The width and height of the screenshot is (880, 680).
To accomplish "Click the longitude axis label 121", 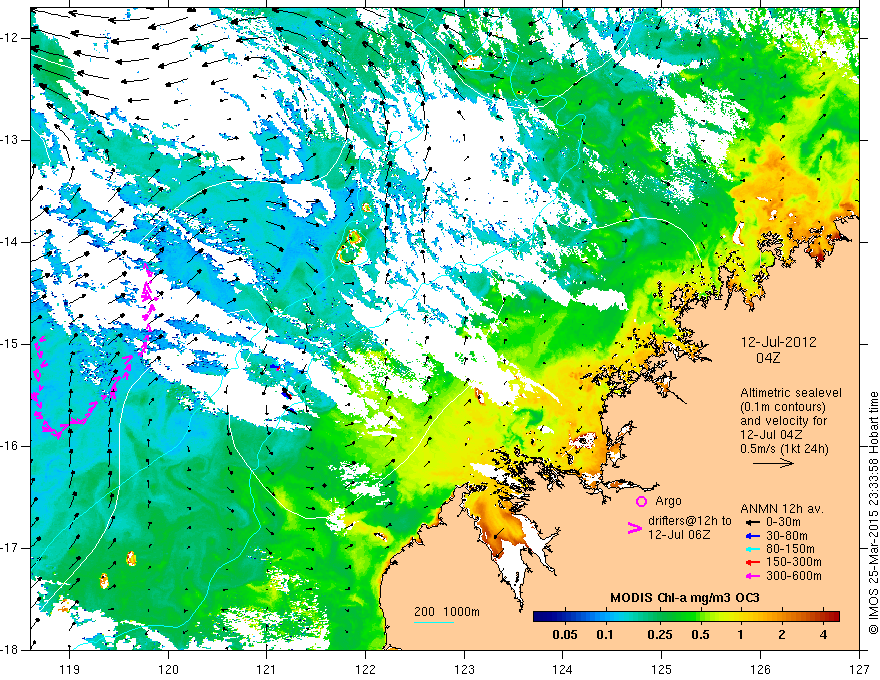I will coord(267,669).
